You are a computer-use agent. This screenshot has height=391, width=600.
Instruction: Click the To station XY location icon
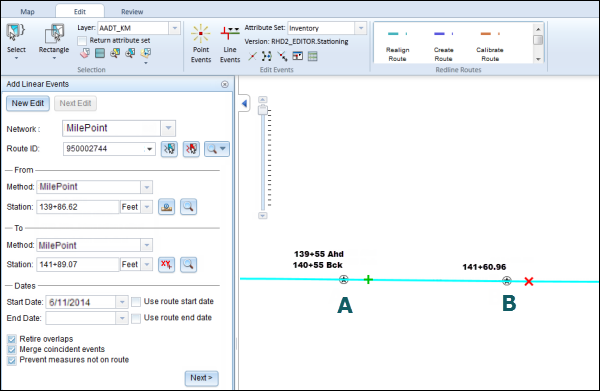pos(166,264)
